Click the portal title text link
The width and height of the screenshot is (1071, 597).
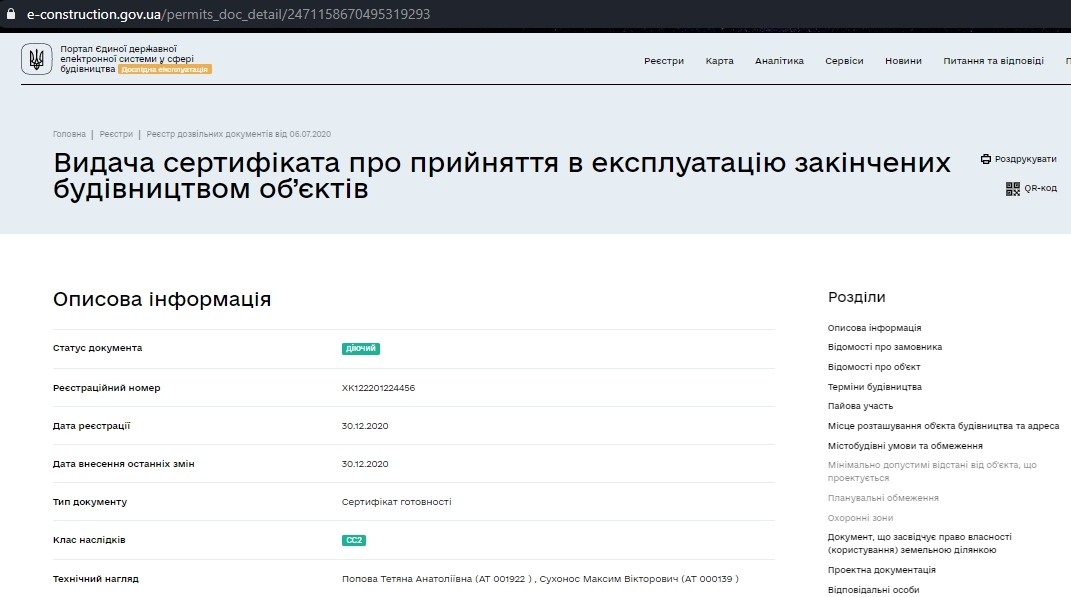(127, 59)
